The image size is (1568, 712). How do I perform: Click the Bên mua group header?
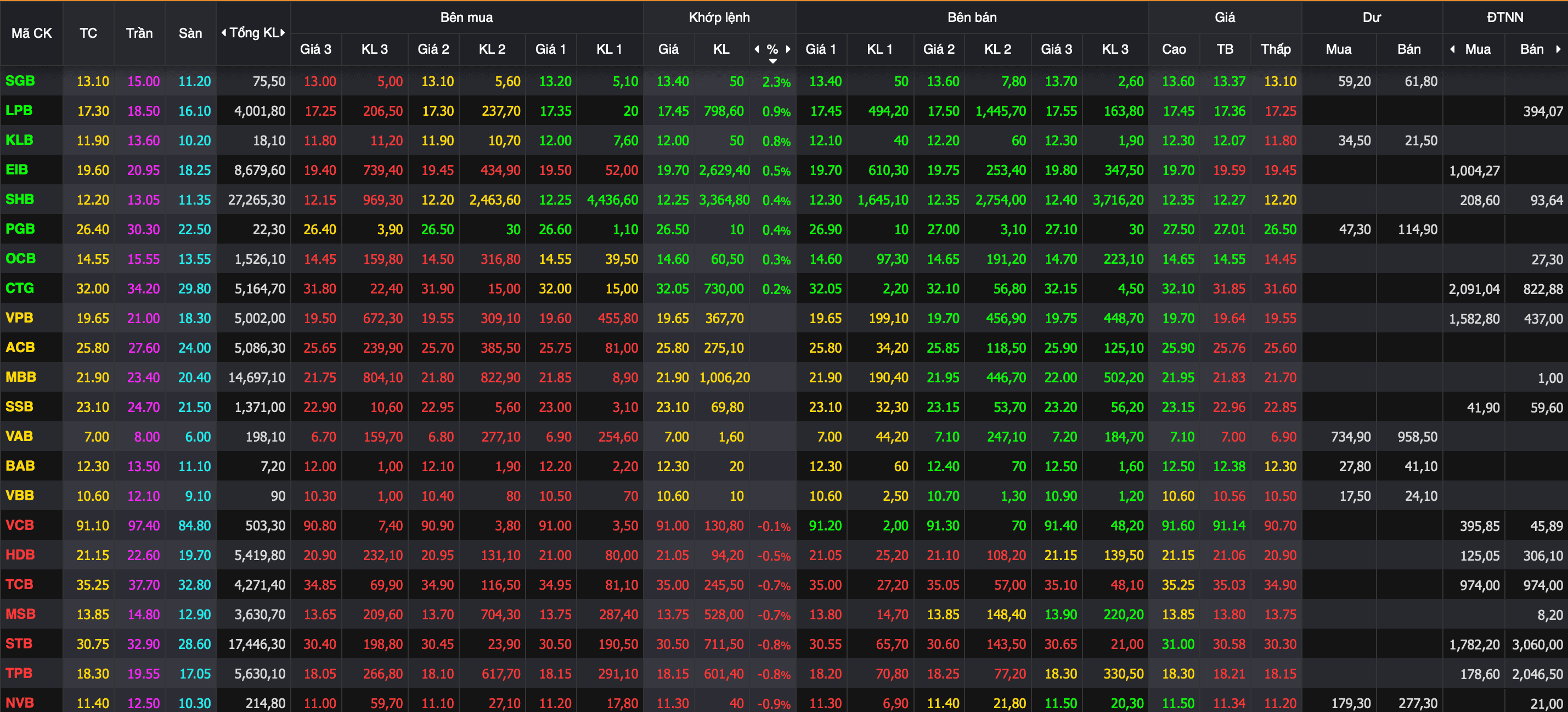point(467,18)
